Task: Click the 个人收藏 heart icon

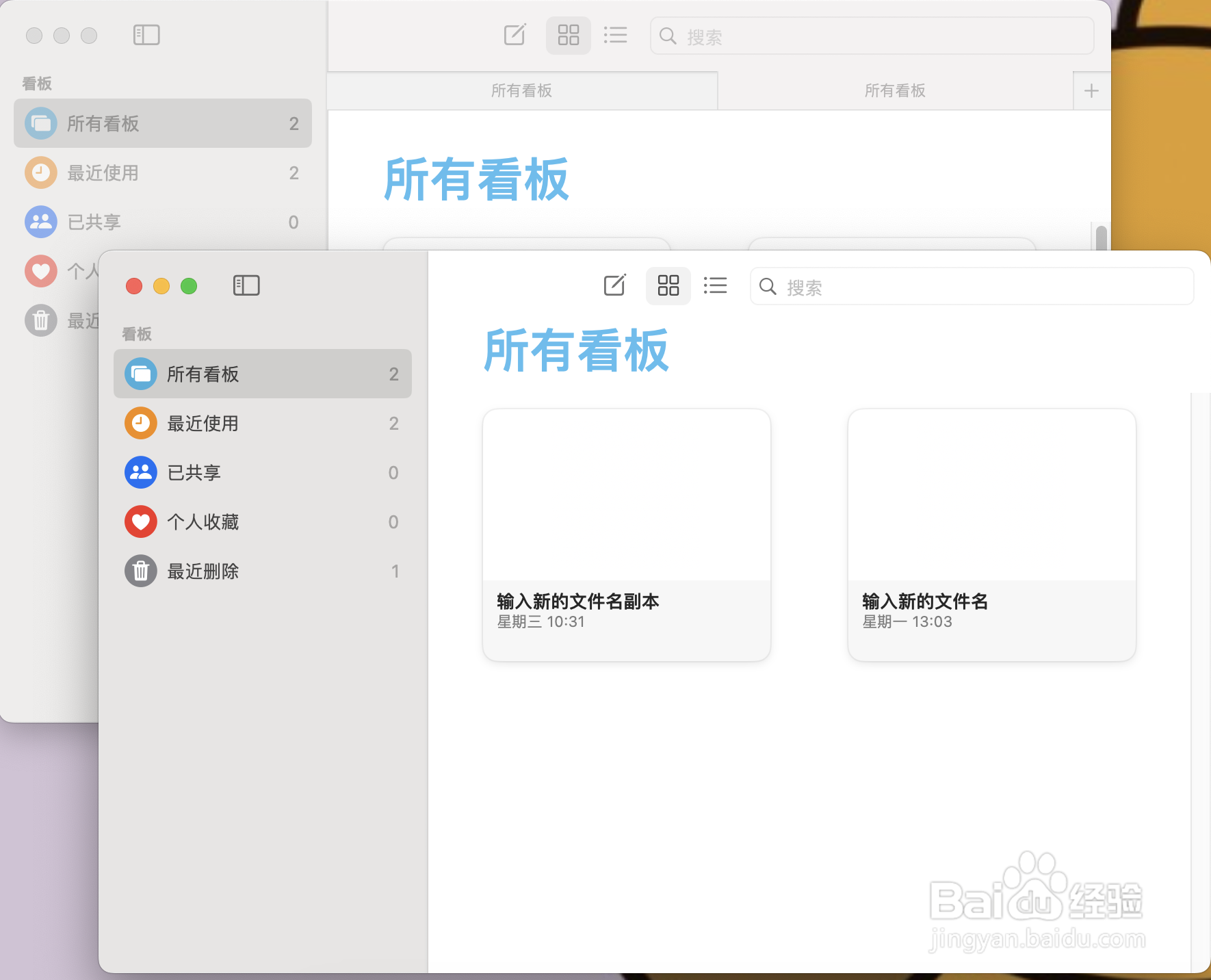Action: (140, 521)
